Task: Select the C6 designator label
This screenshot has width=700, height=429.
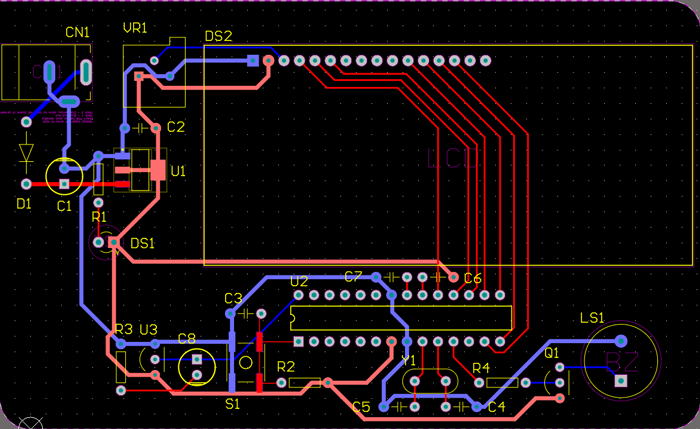Action: tap(472, 278)
